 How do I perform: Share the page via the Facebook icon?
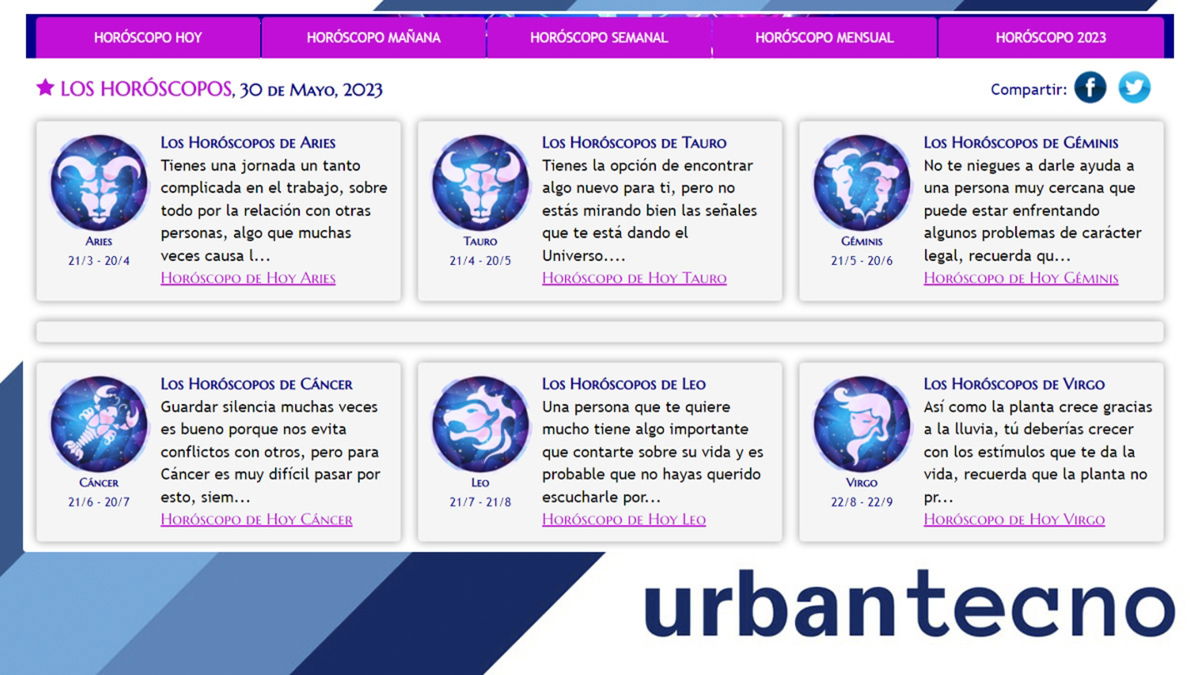1090,88
